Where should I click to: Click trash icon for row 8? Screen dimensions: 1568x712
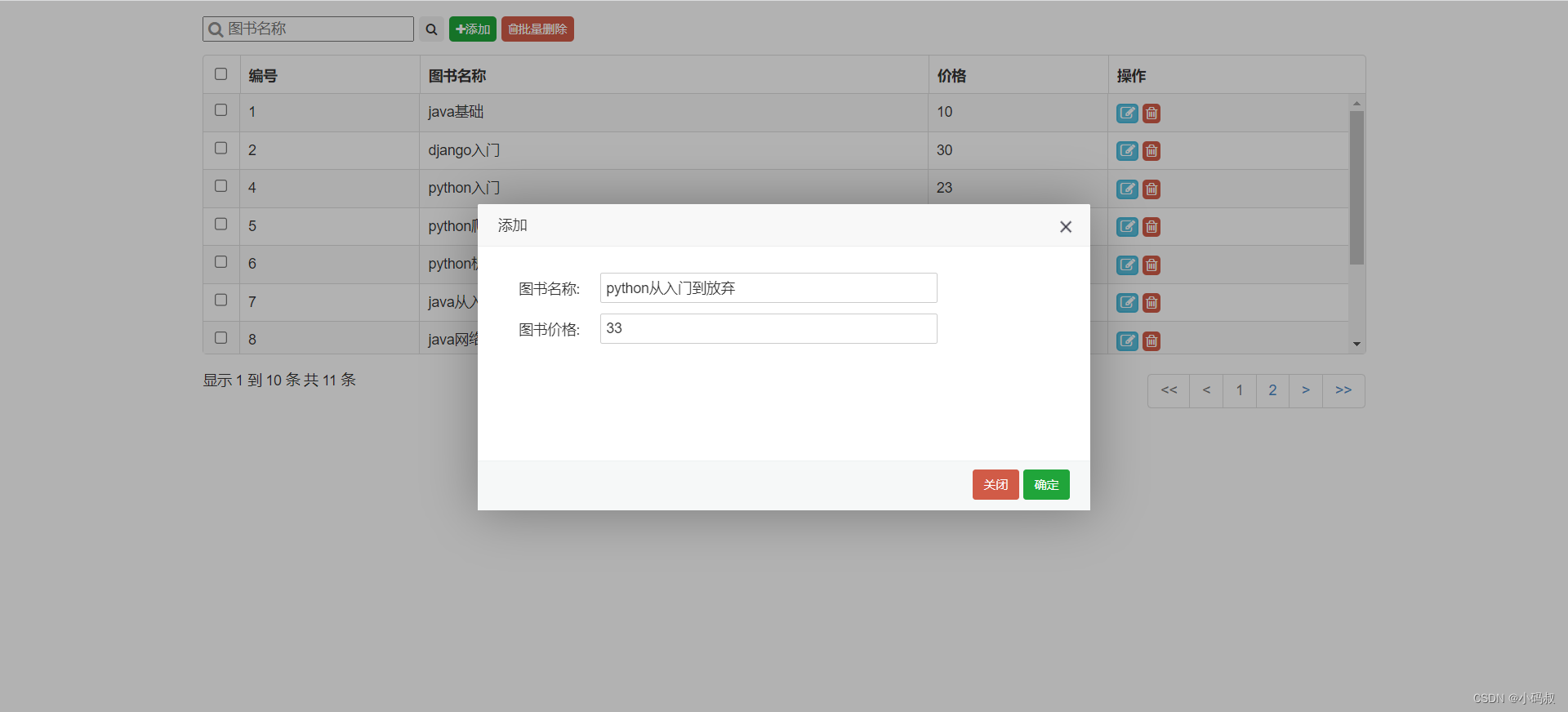click(x=1151, y=341)
